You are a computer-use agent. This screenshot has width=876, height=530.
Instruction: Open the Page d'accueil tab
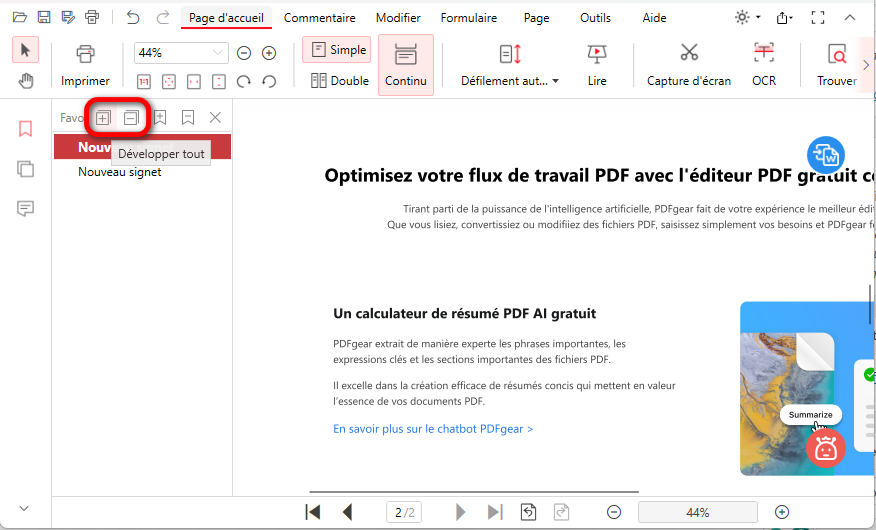[226, 18]
